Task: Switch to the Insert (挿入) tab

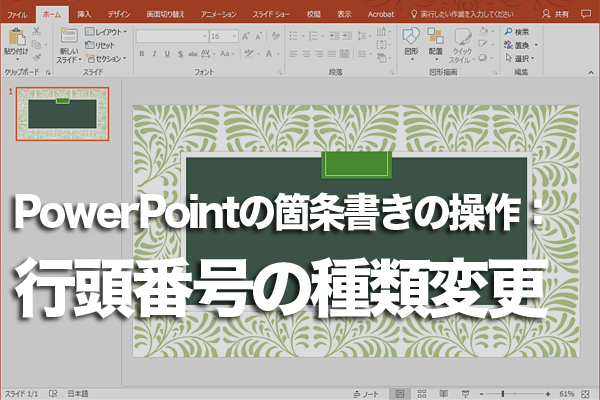Action: click(x=84, y=15)
